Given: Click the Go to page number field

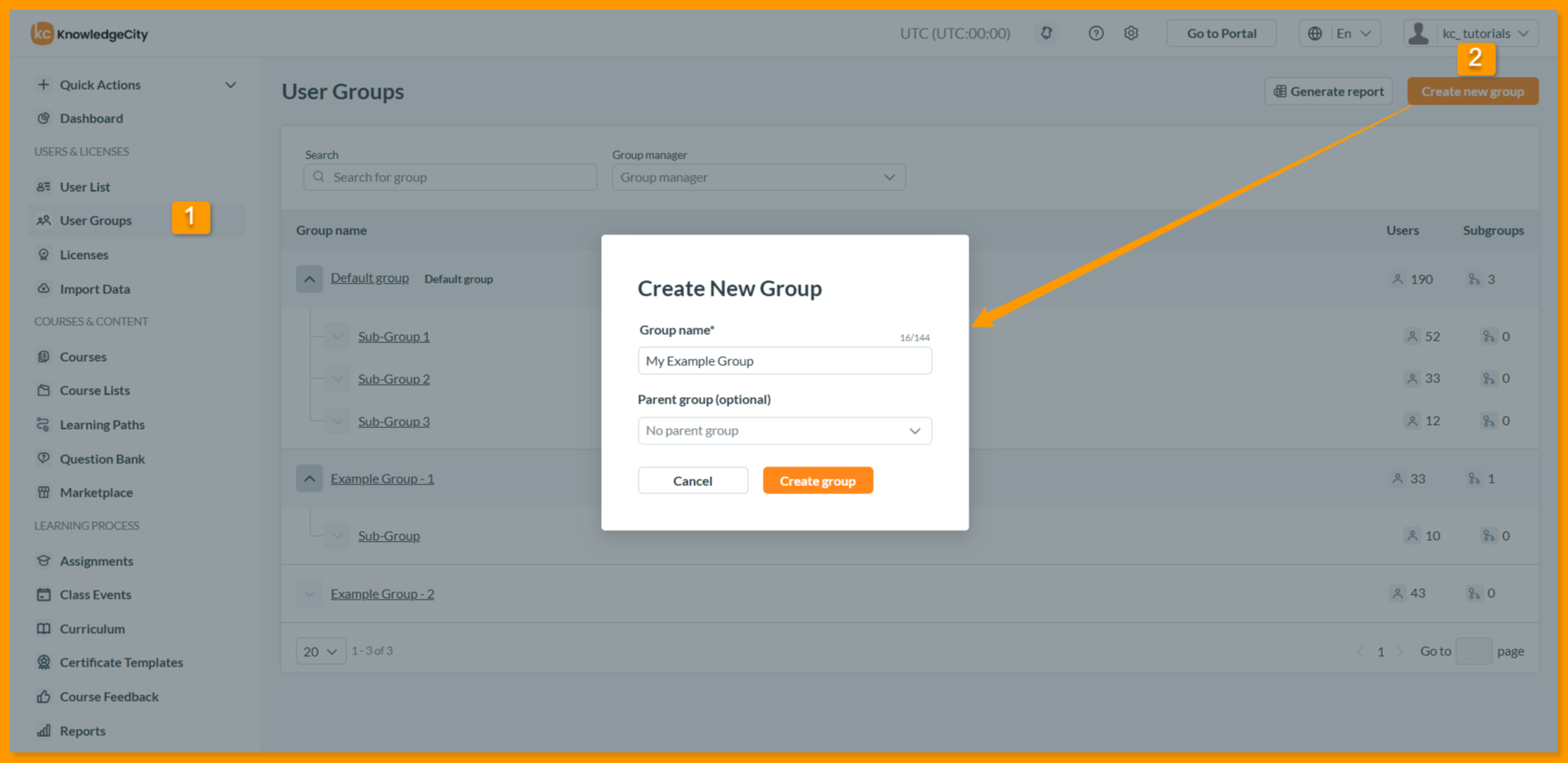Looking at the screenshot, I should tap(1474, 651).
